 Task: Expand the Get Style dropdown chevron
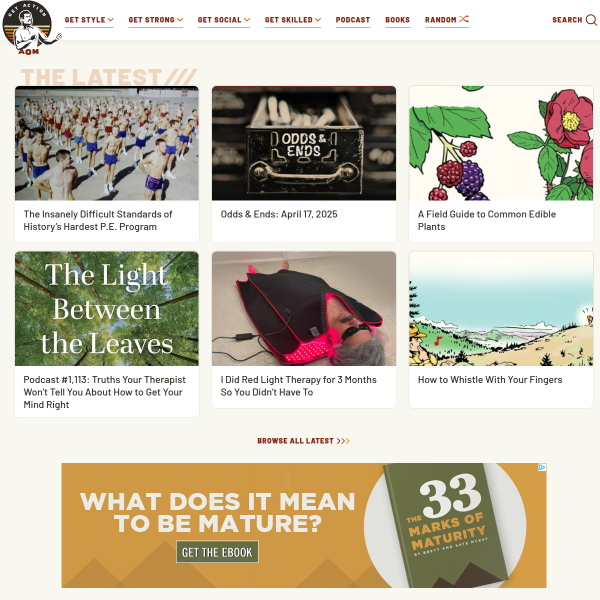coord(111,20)
